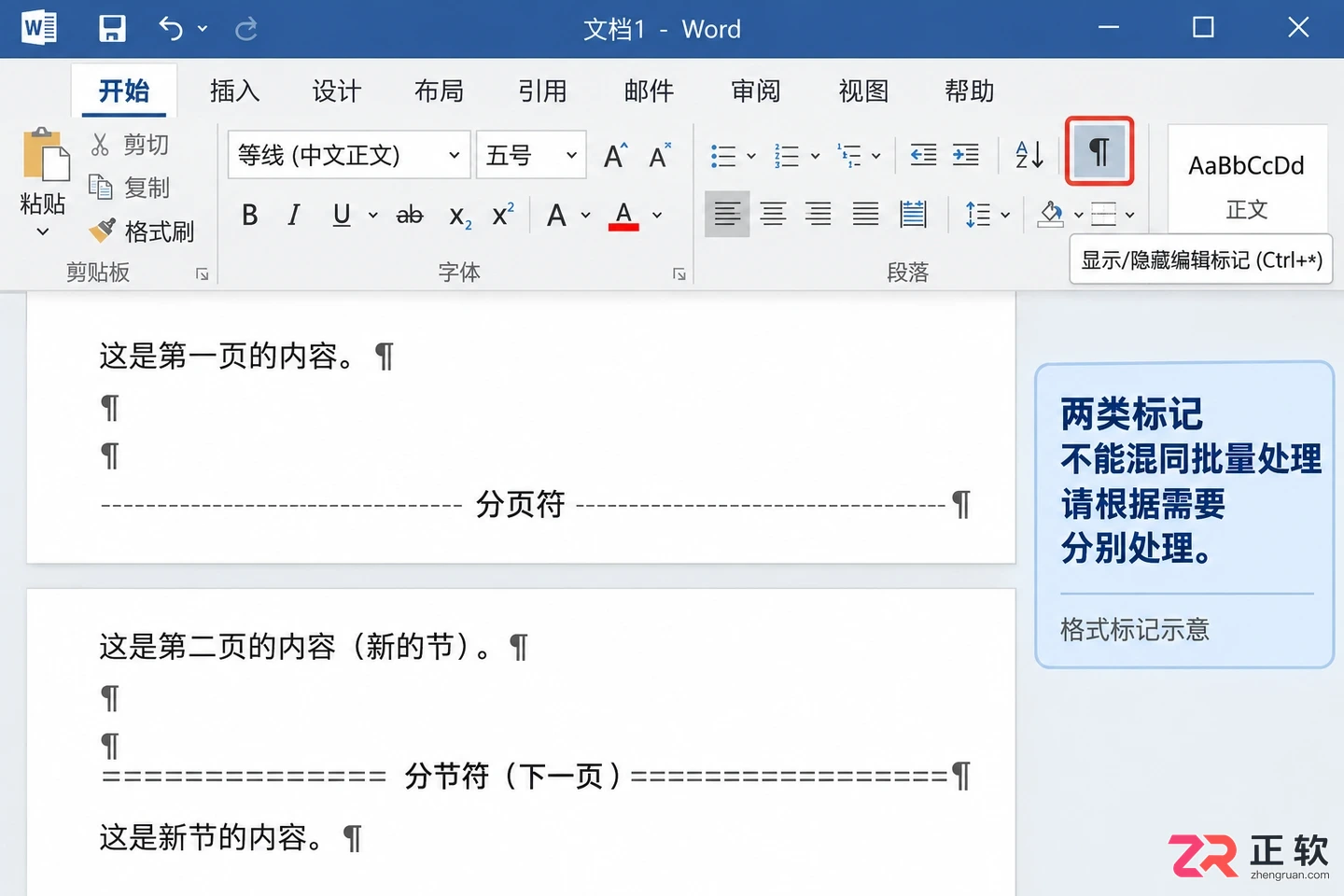Viewport: 1344px width, 896px height.
Task: Open the font name dropdown
Action: coord(455,155)
